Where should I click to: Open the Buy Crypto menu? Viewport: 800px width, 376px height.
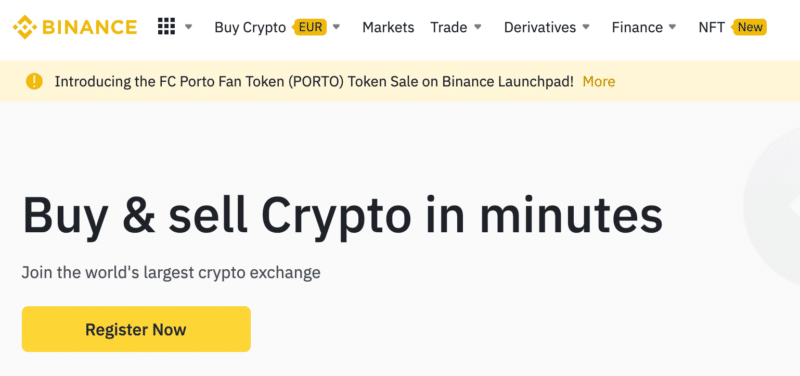[x=250, y=27]
